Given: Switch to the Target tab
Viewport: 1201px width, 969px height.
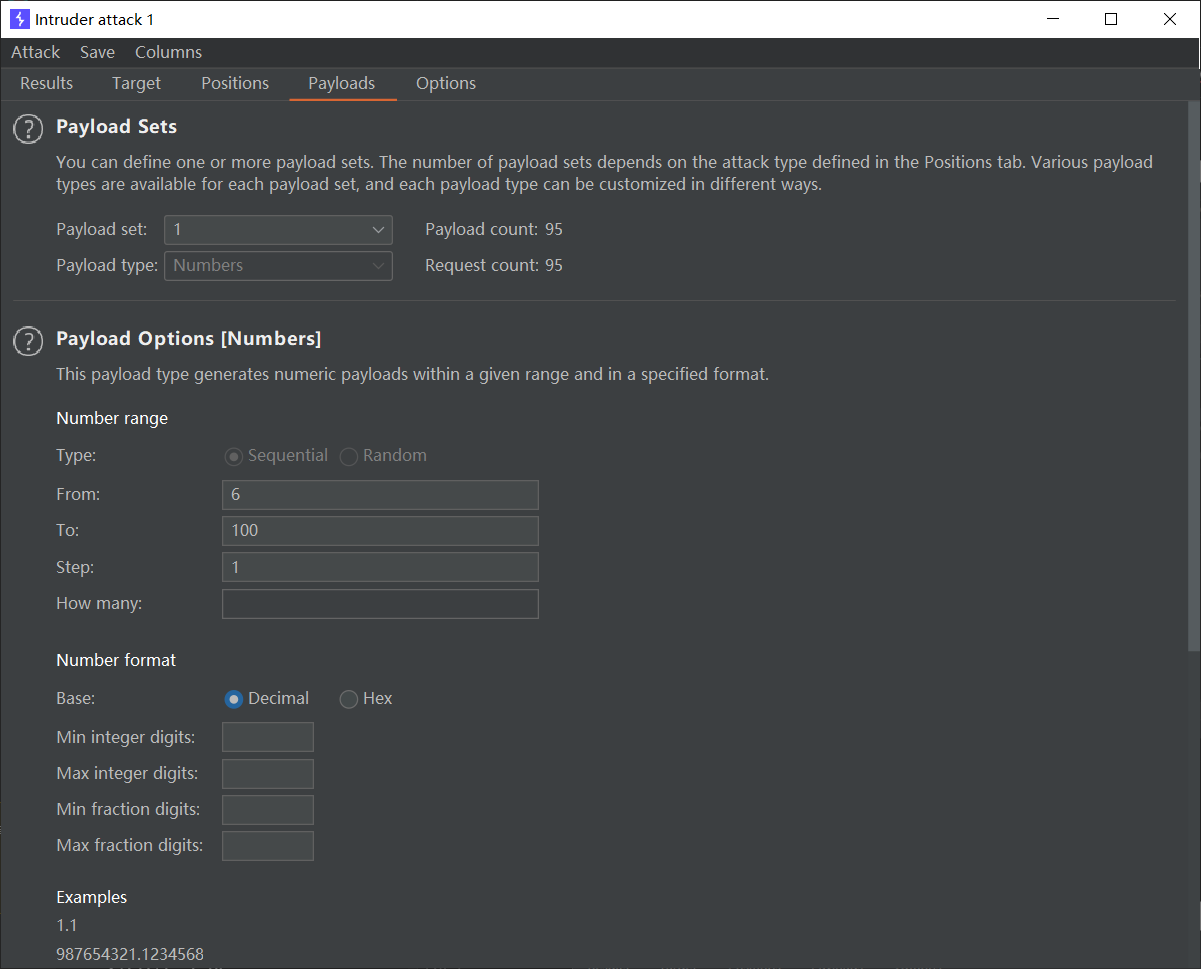Looking at the screenshot, I should (136, 84).
